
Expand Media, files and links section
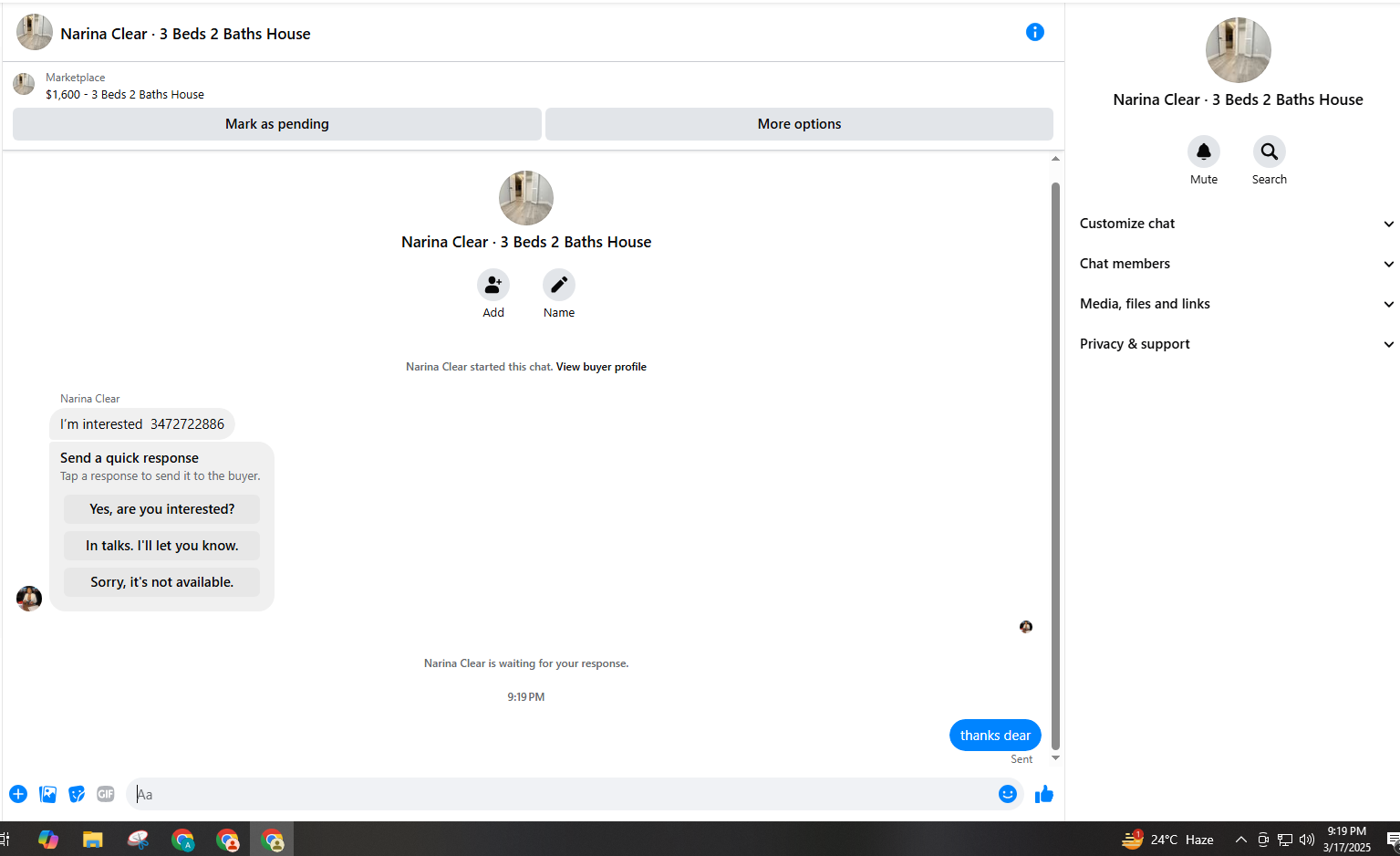(1237, 304)
